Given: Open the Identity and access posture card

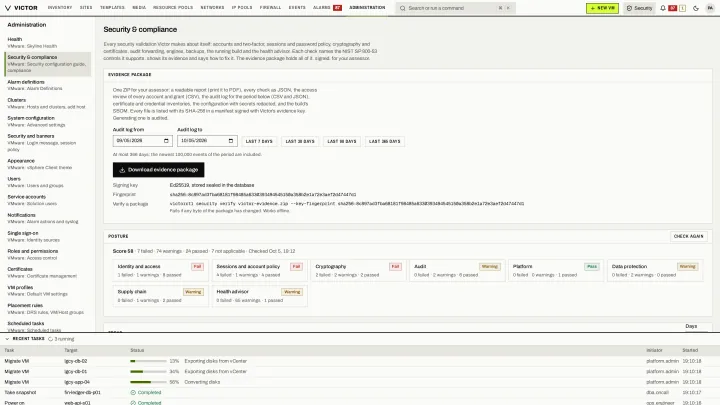Looking at the screenshot, I should pos(161,270).
